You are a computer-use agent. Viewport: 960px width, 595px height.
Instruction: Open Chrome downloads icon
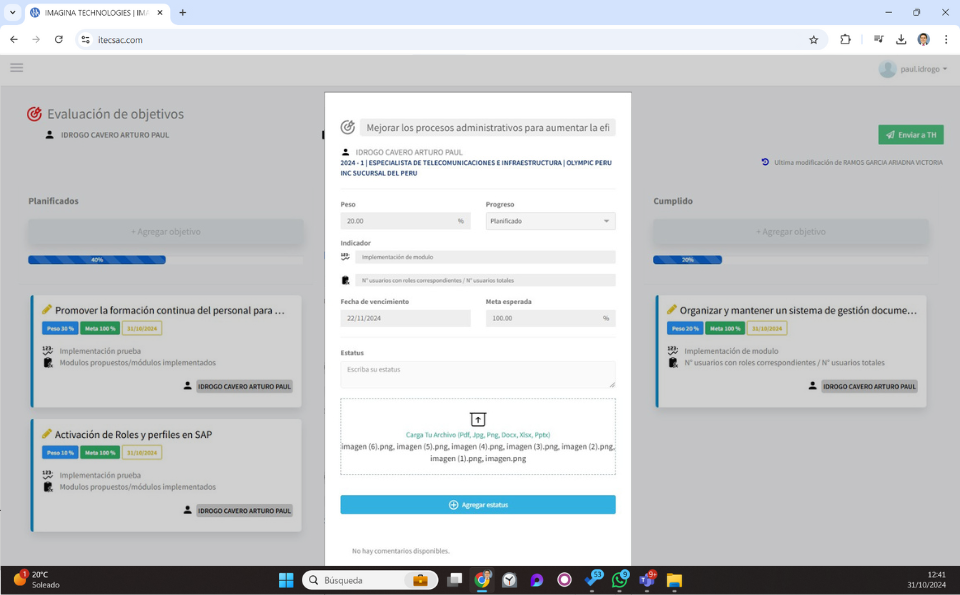[900, 40]
